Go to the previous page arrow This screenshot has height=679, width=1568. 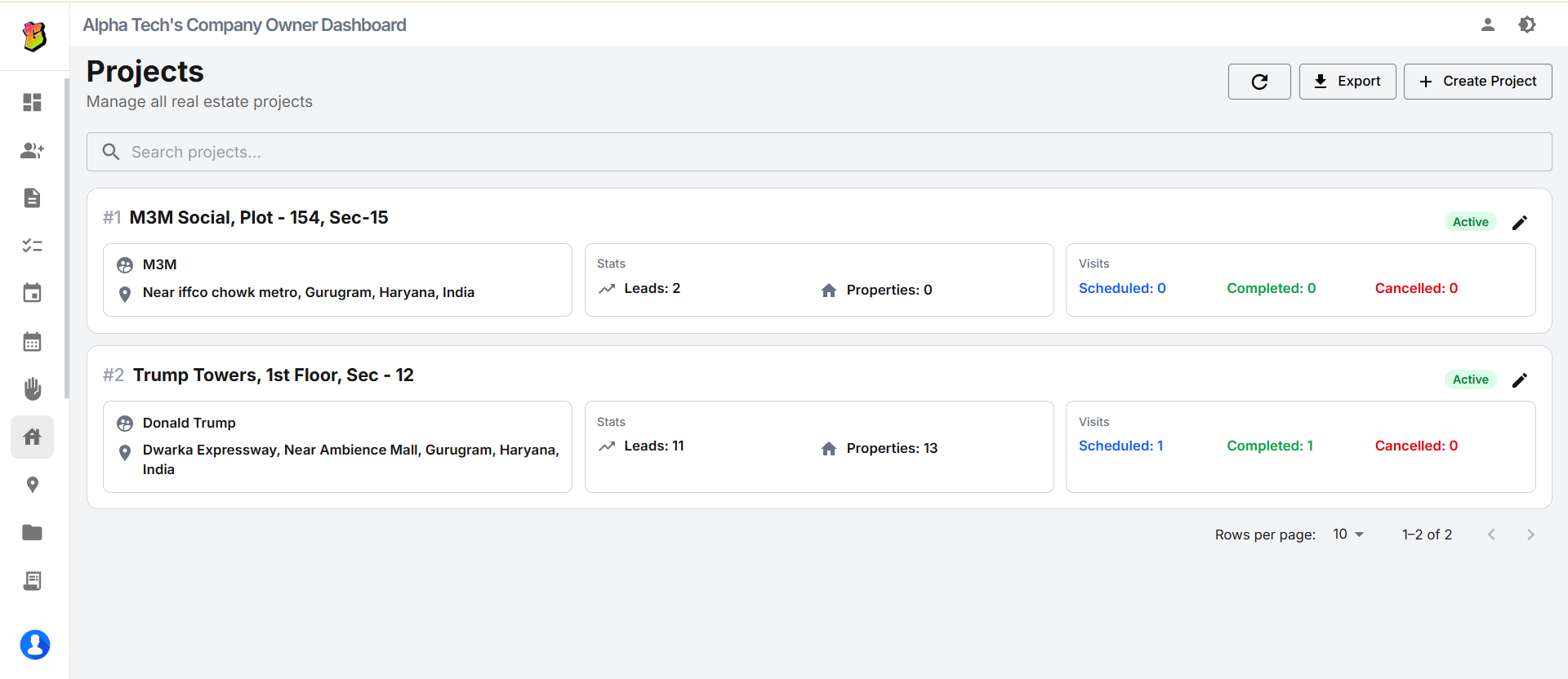pos(1491,535)
